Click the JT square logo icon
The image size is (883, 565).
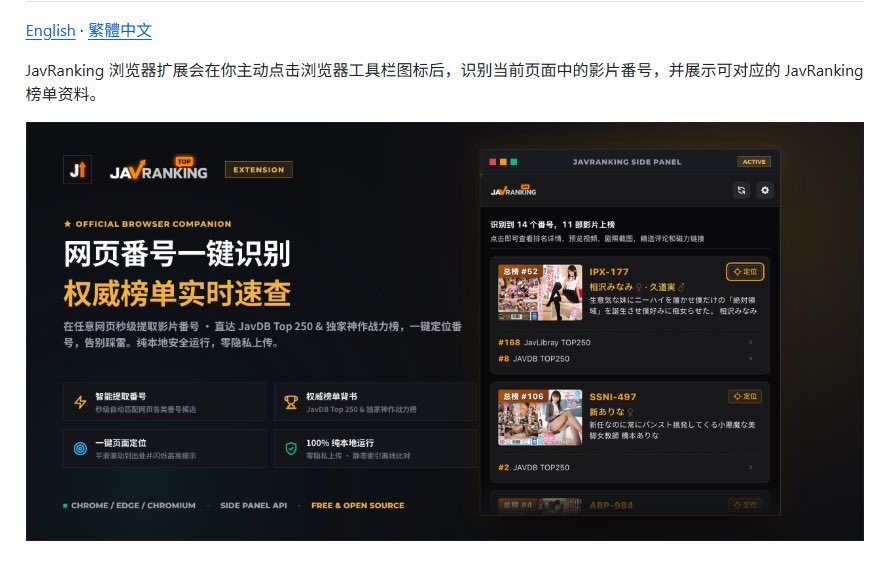[77, 170]
